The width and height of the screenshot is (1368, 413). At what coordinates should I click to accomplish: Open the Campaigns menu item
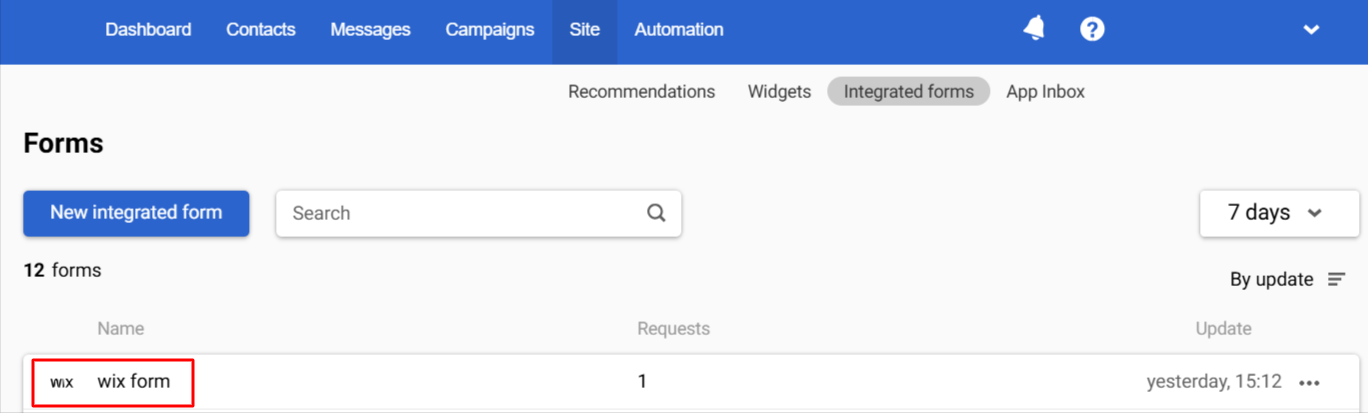(490, 30)
